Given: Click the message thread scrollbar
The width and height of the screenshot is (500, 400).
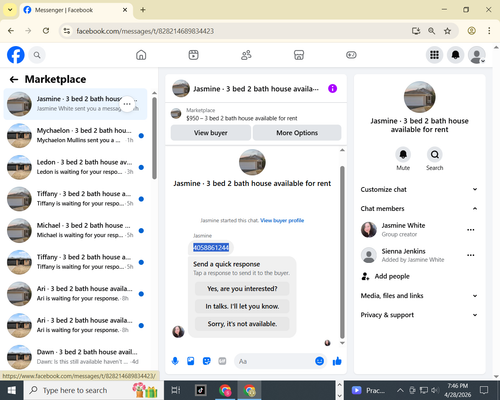Looking at the screenshot, I should [x=342, y=252].
